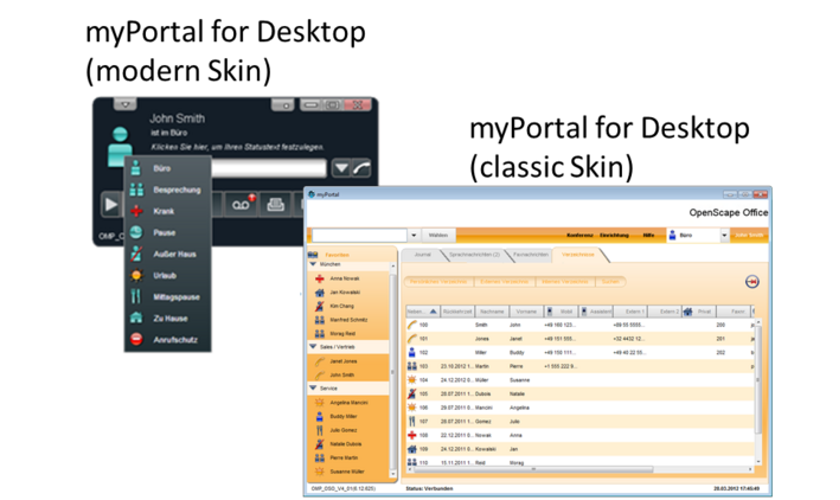840x500 pixels.
Task: Click the John Smith name in orange header
Action: tap(749, 235)
